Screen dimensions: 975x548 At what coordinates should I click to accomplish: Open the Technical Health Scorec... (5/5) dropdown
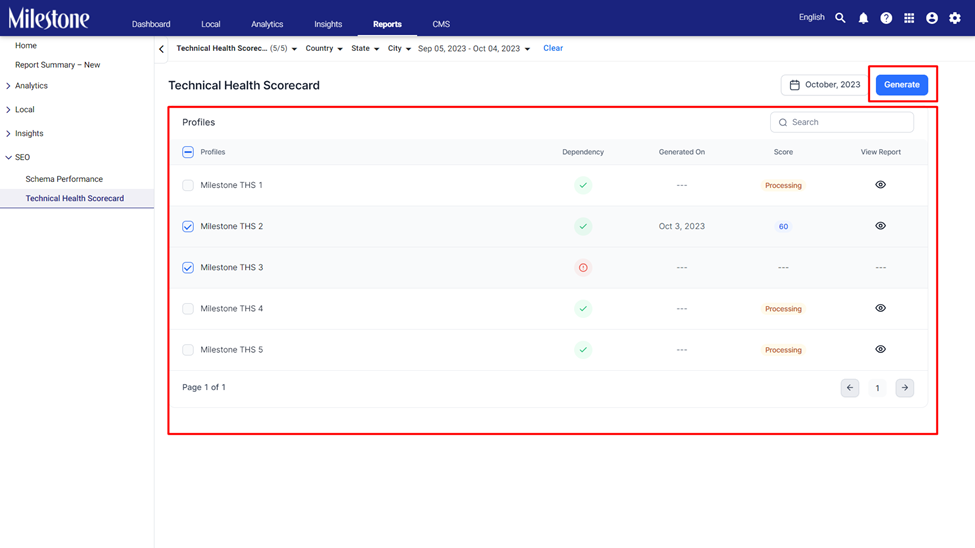click(236, 49)
